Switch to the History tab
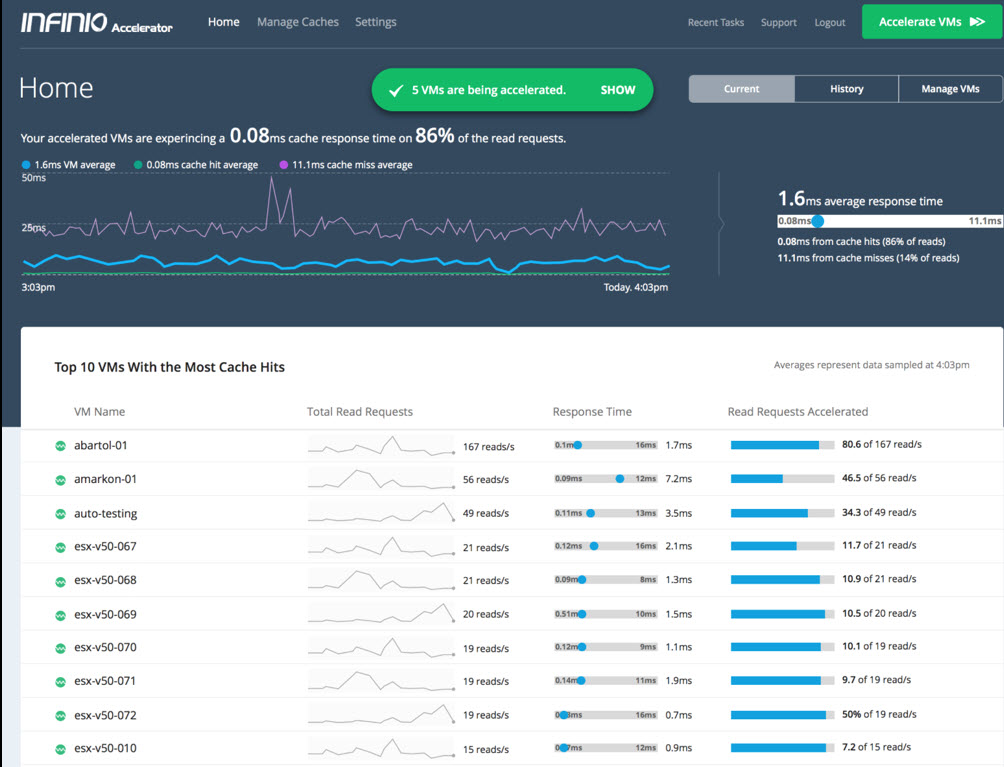The image size is (1004, 767). coord(846,89)
